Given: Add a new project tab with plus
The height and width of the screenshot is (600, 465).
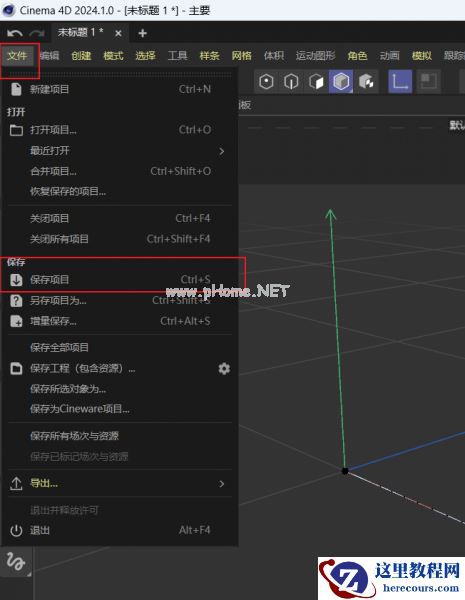Looking at the screenshot, I should pos(143,34).
